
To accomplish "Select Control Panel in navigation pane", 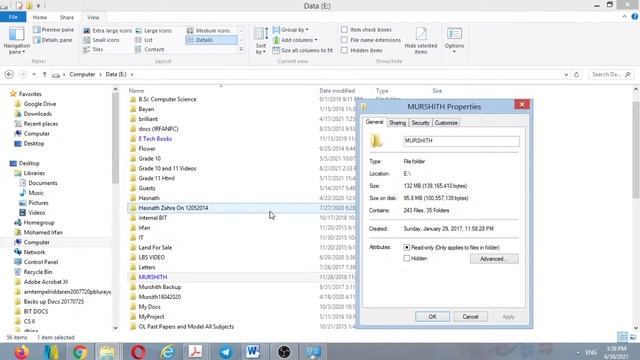I will [40, 262].
